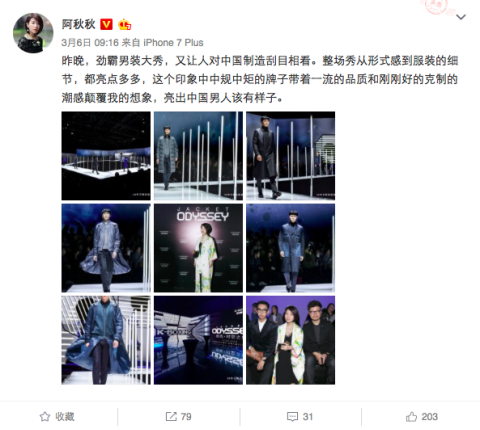This screenshot has width=480, height=430.
Task: Open the author's profile avatar
Action: tap(33, 33)
